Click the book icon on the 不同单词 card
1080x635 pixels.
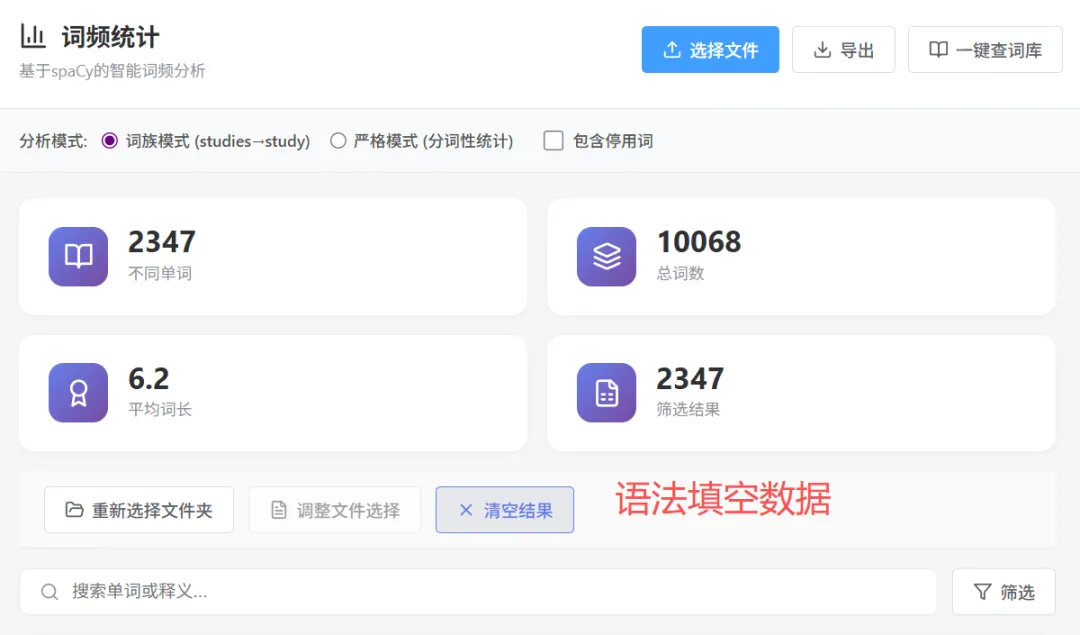78,256
